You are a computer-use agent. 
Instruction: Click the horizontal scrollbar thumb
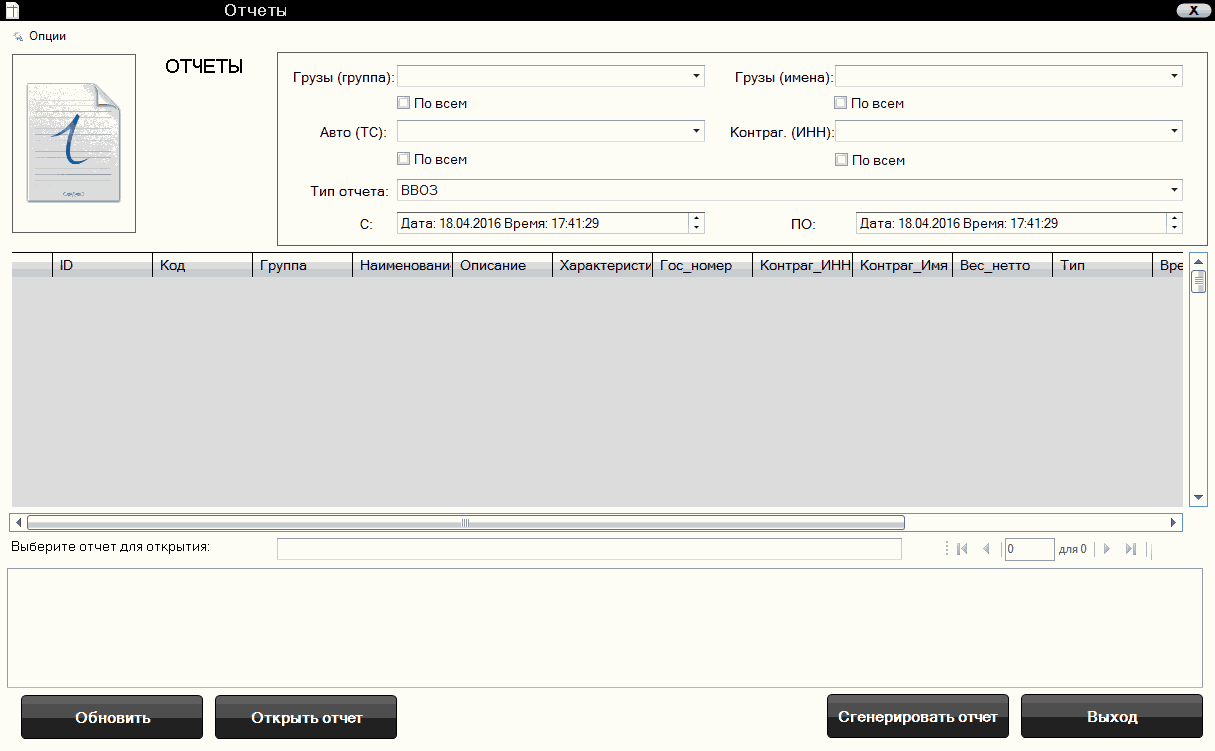pos(465,522)
